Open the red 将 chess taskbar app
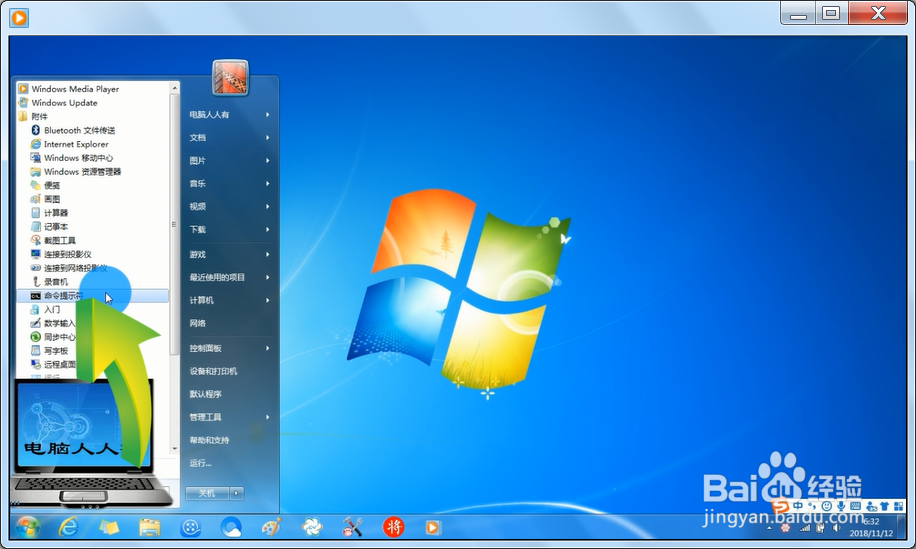The image size is (916, 549). pos(393,527)
